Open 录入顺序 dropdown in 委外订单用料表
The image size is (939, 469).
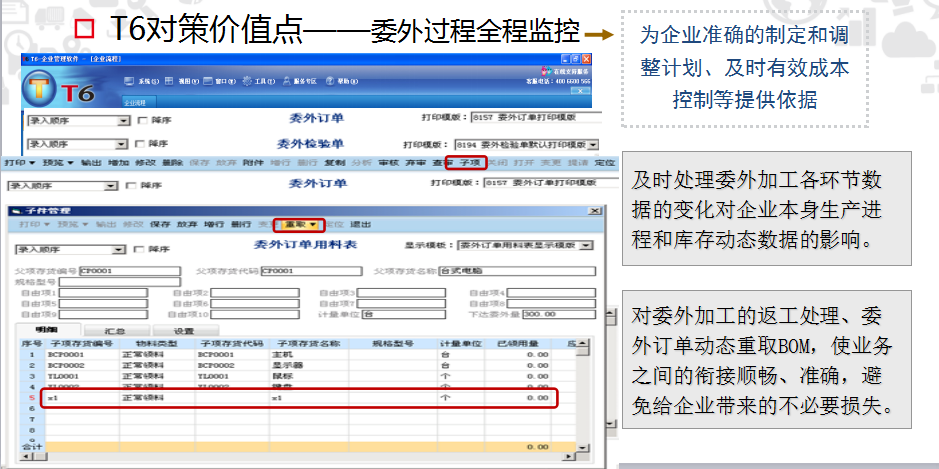pos(119,250)
